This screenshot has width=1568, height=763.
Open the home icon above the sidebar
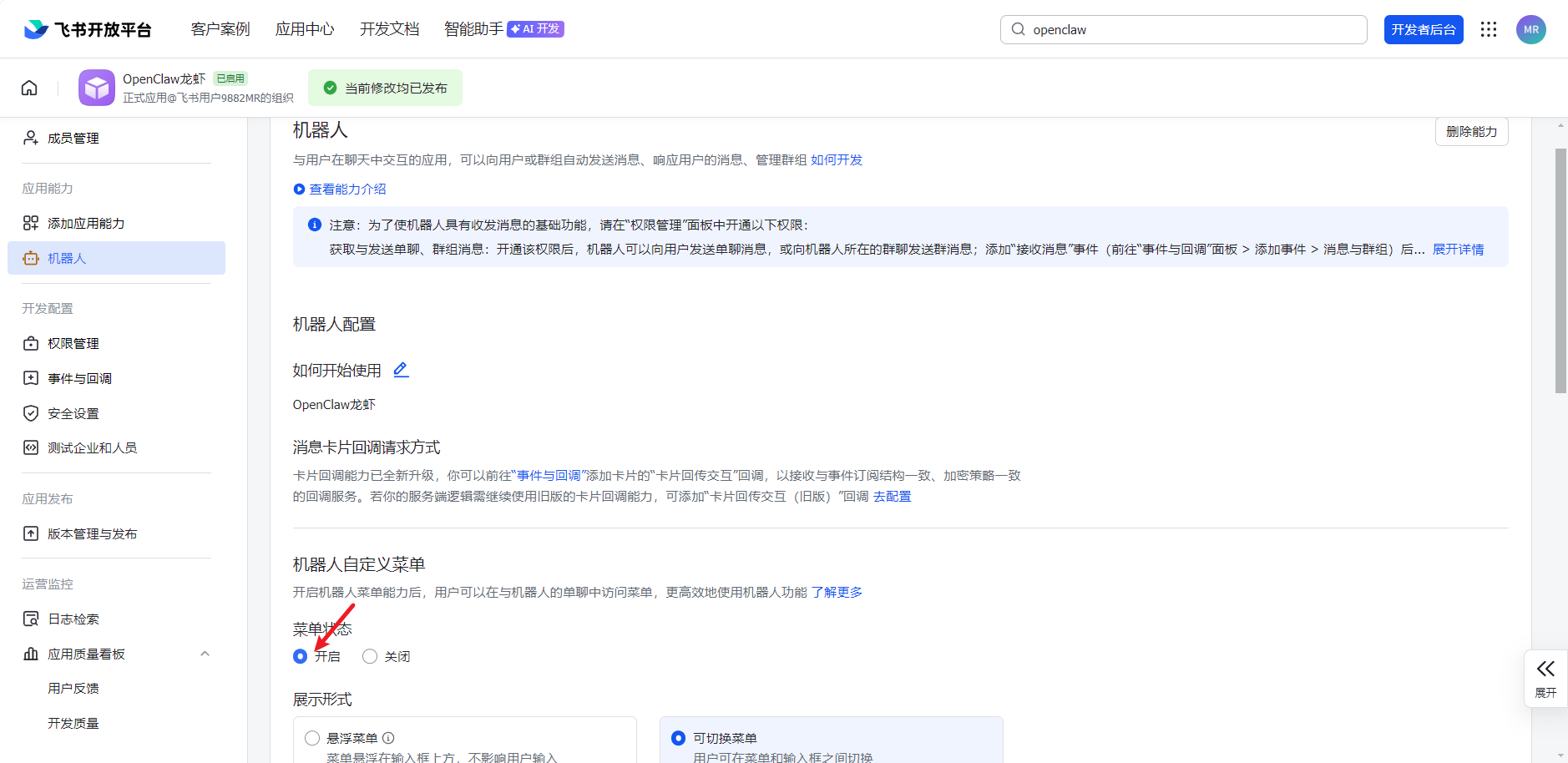click(28, 87)
